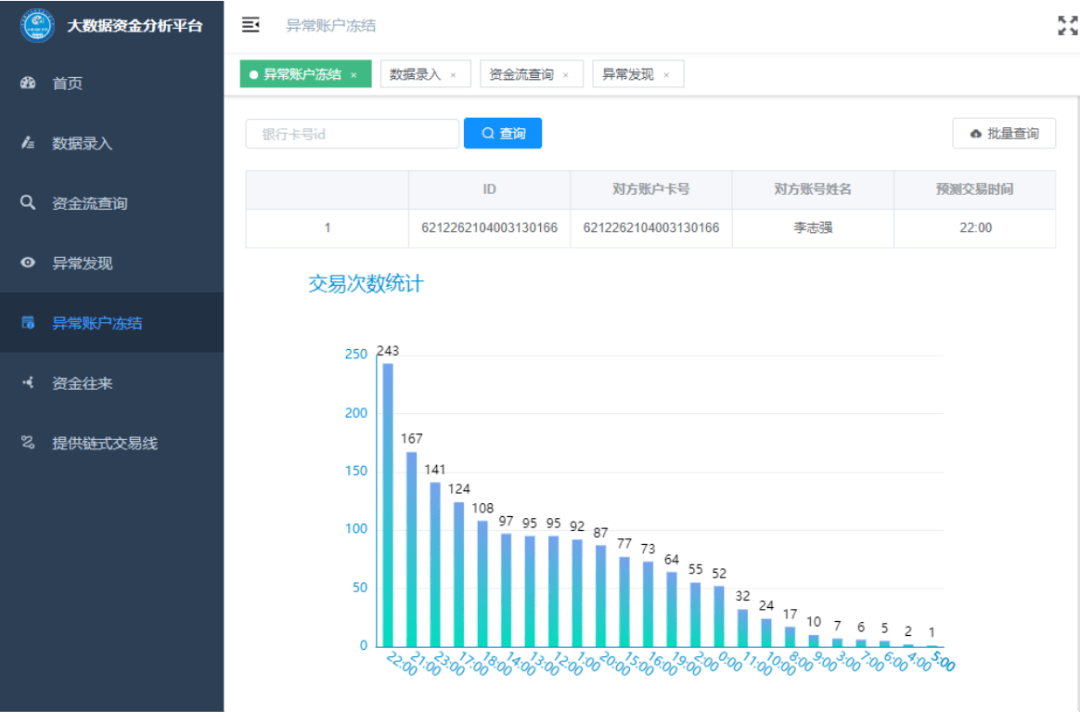Click the 批量查询 button

click(1004, 133)
